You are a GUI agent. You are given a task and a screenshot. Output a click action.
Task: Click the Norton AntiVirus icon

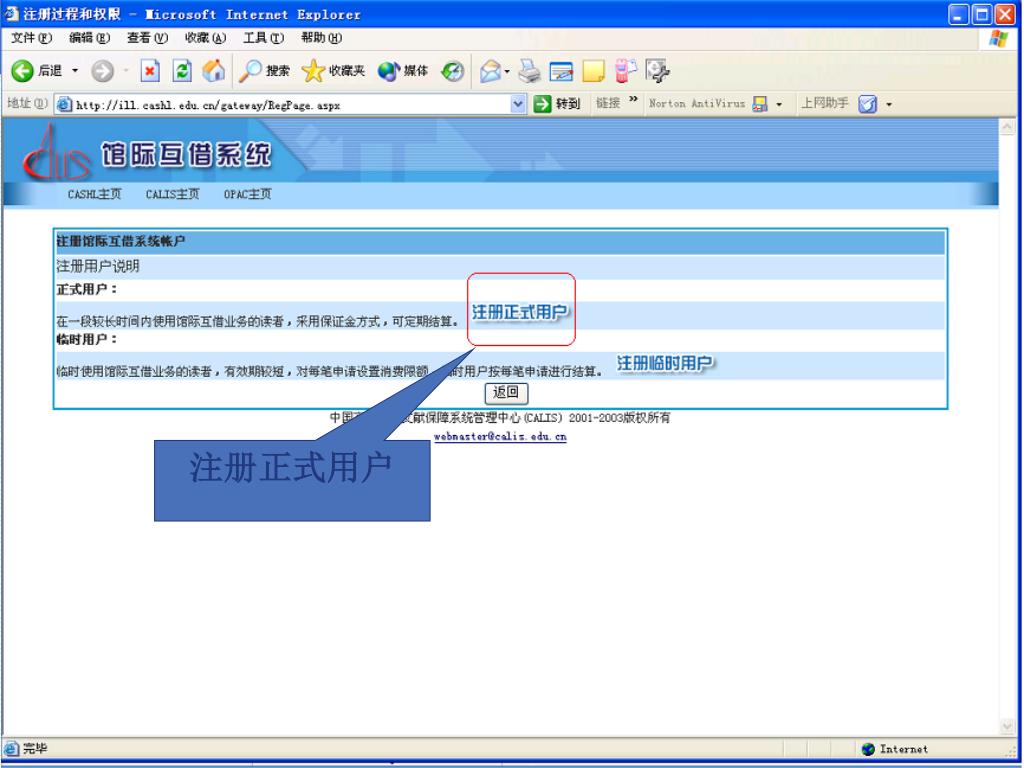(760, 104)
